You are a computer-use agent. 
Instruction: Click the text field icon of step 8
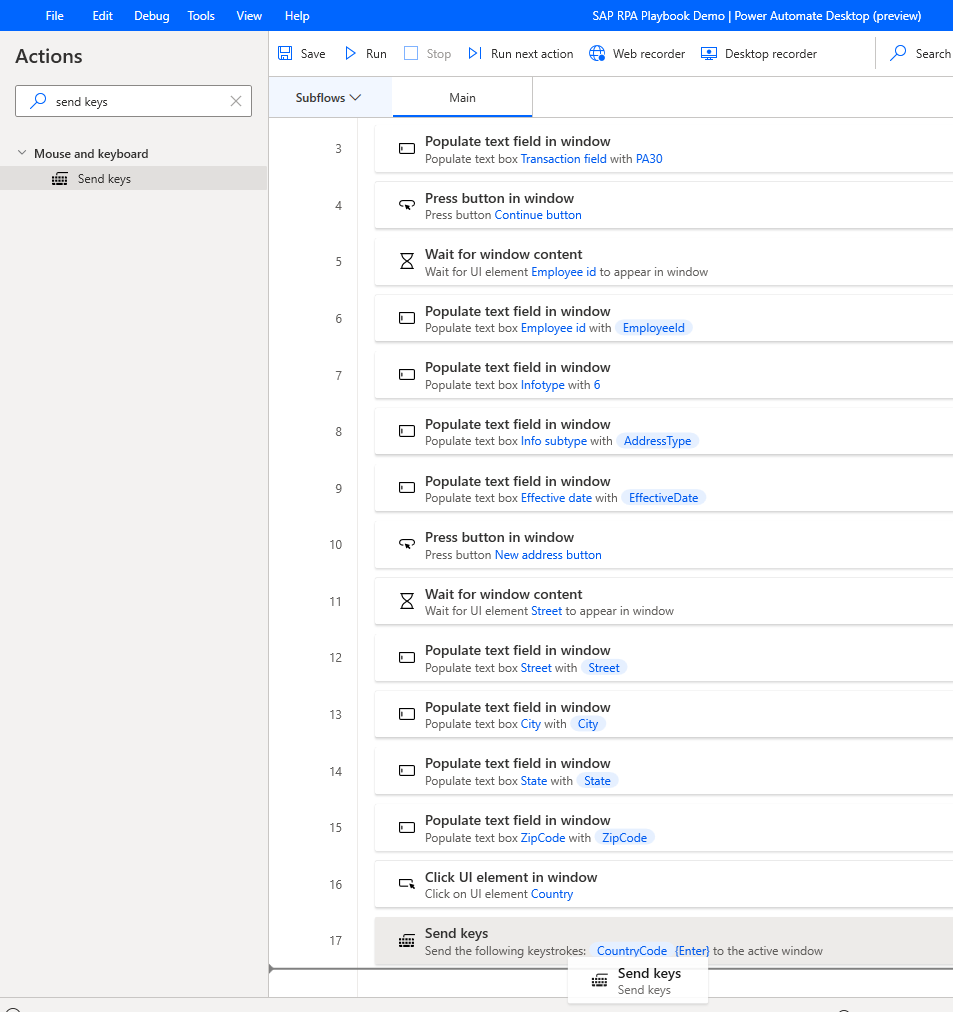(407, 432)
